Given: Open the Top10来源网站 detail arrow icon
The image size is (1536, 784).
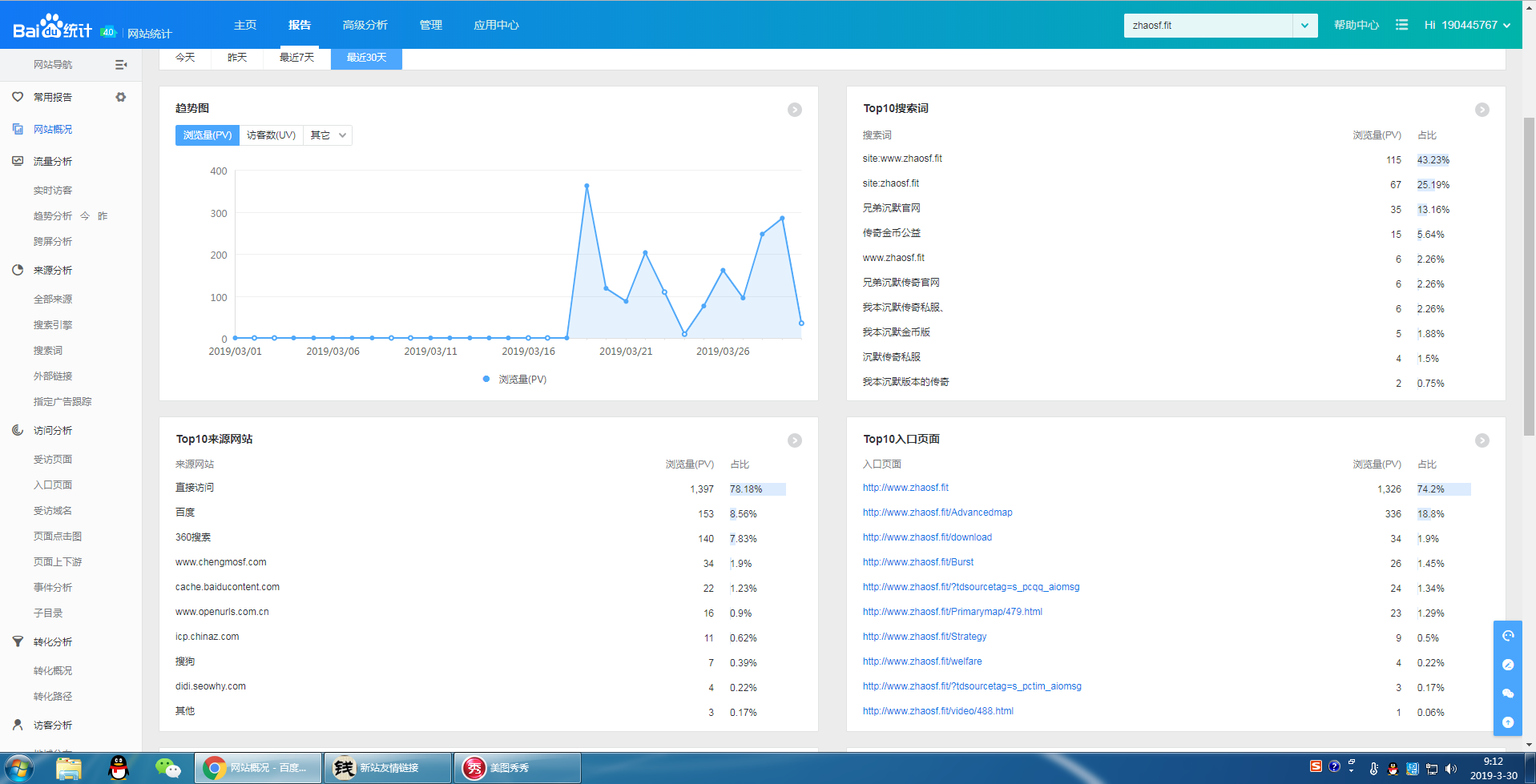Looking at the screenshot, I should pyautogui.click(x=794, y=440).
